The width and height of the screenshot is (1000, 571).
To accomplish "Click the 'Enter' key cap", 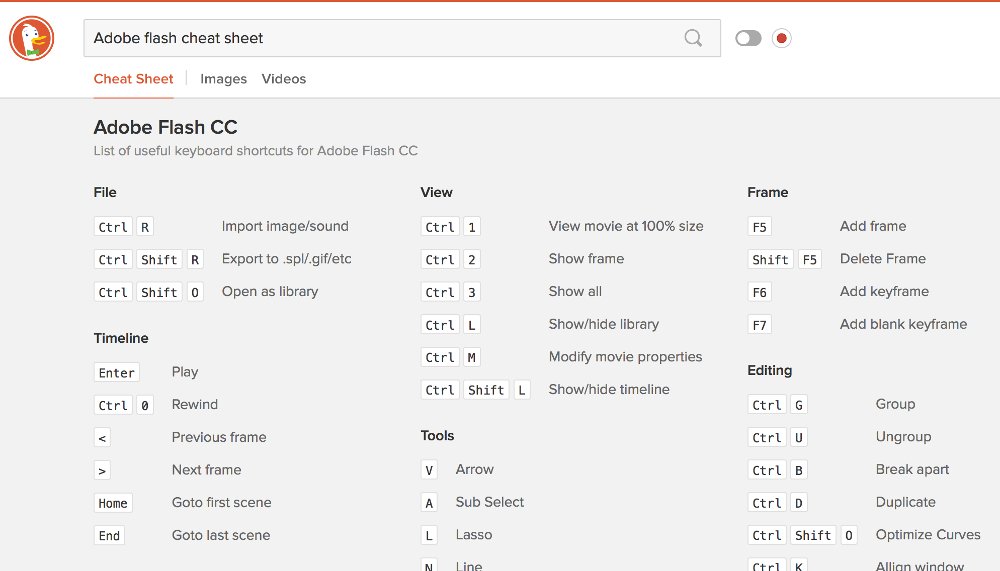I will [117, 373].
